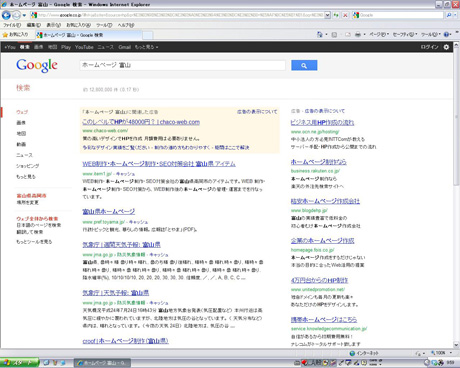
Task: Open the ページ(P) command bar dropdown
Action: [379, 35]
